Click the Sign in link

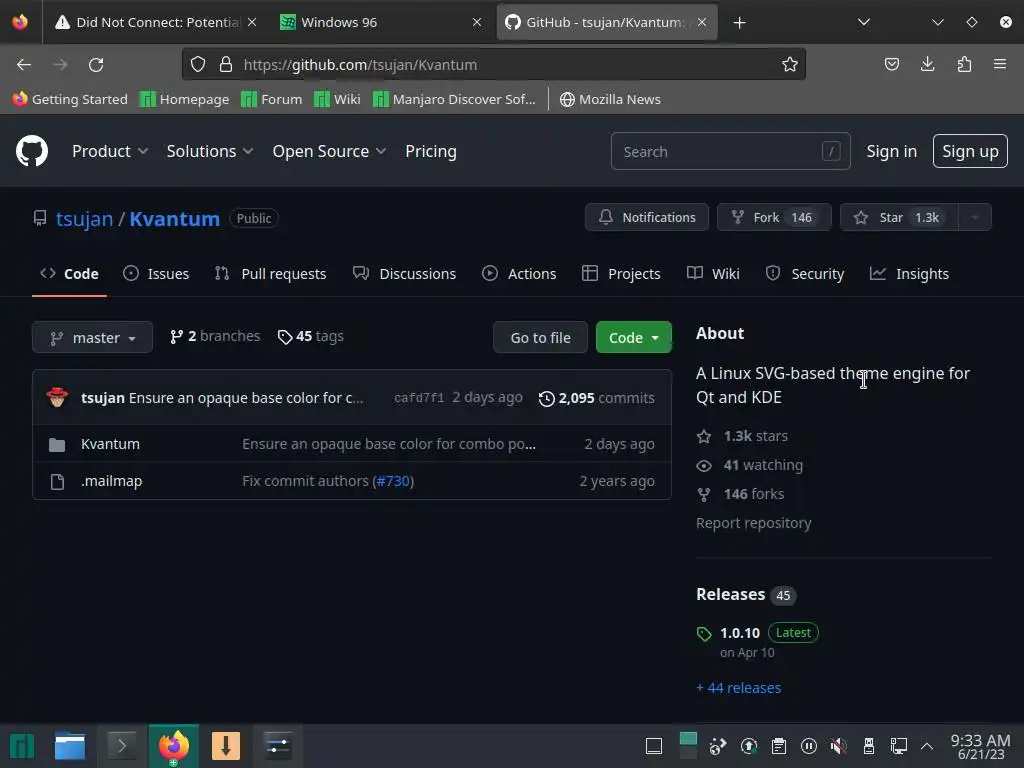(891, 152)
